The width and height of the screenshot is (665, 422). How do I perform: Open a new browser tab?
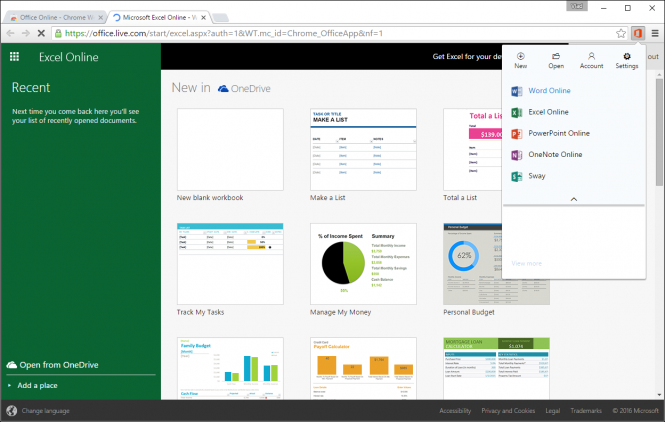(x=220, y=17)
